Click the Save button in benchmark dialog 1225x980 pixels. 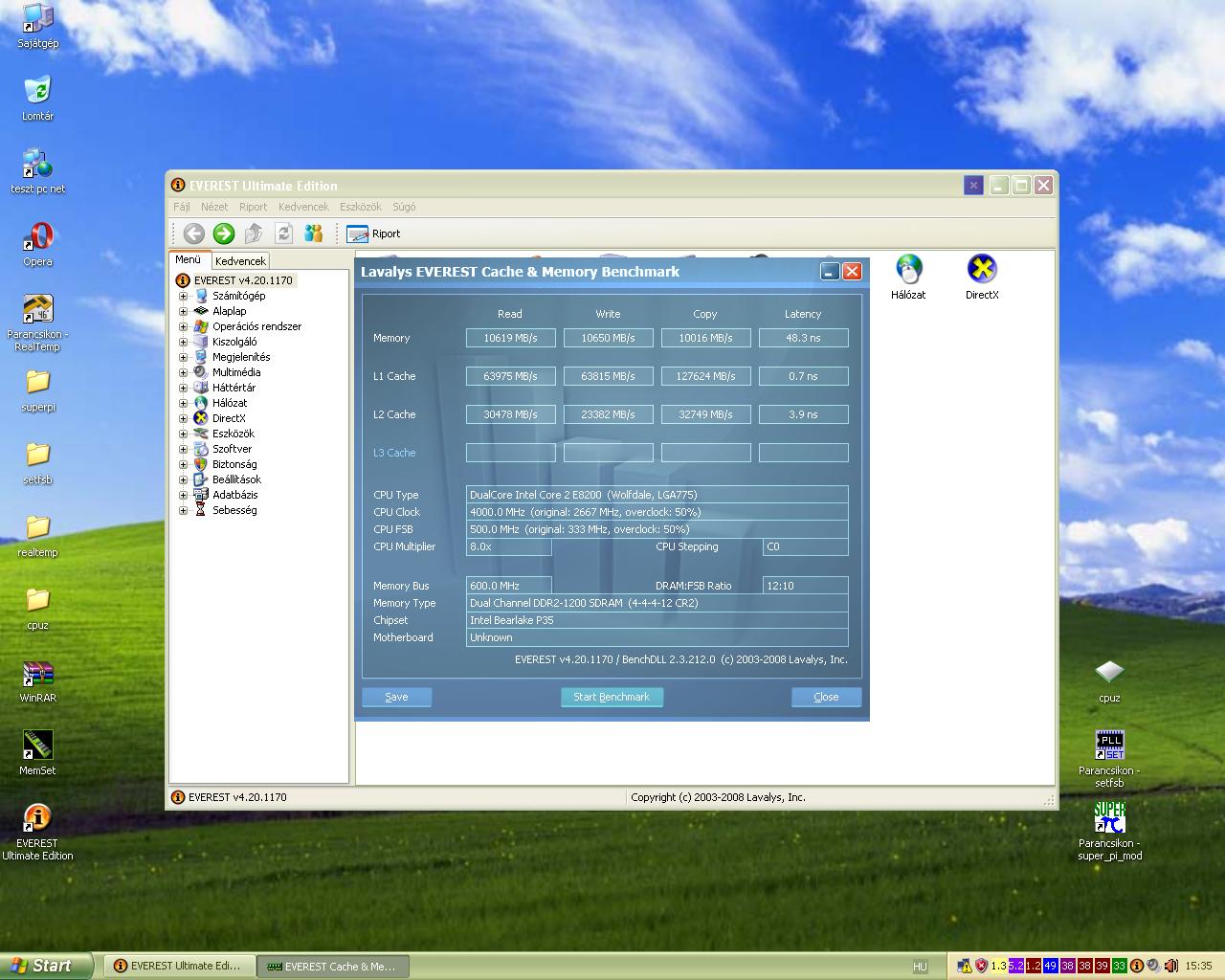(396, 697)
